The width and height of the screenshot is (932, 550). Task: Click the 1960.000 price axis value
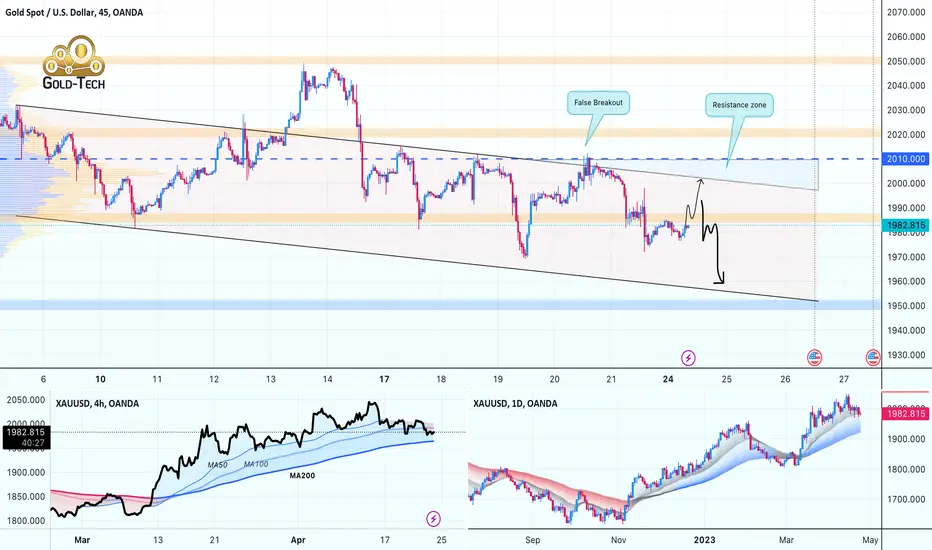(x=906, y=281)
